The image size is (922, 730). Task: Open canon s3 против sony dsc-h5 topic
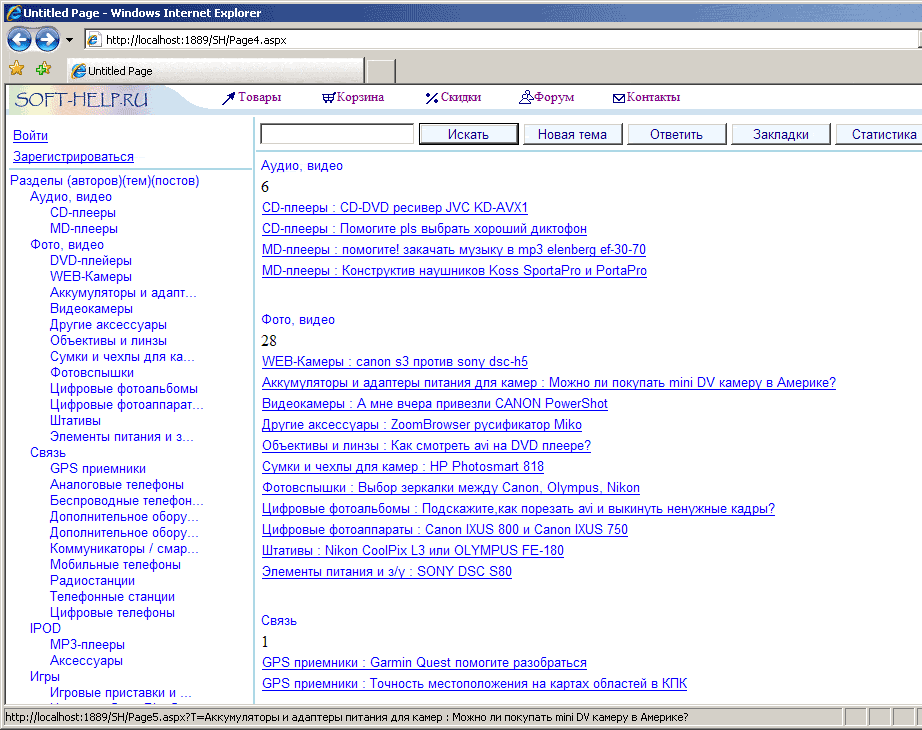click(395, 361)
